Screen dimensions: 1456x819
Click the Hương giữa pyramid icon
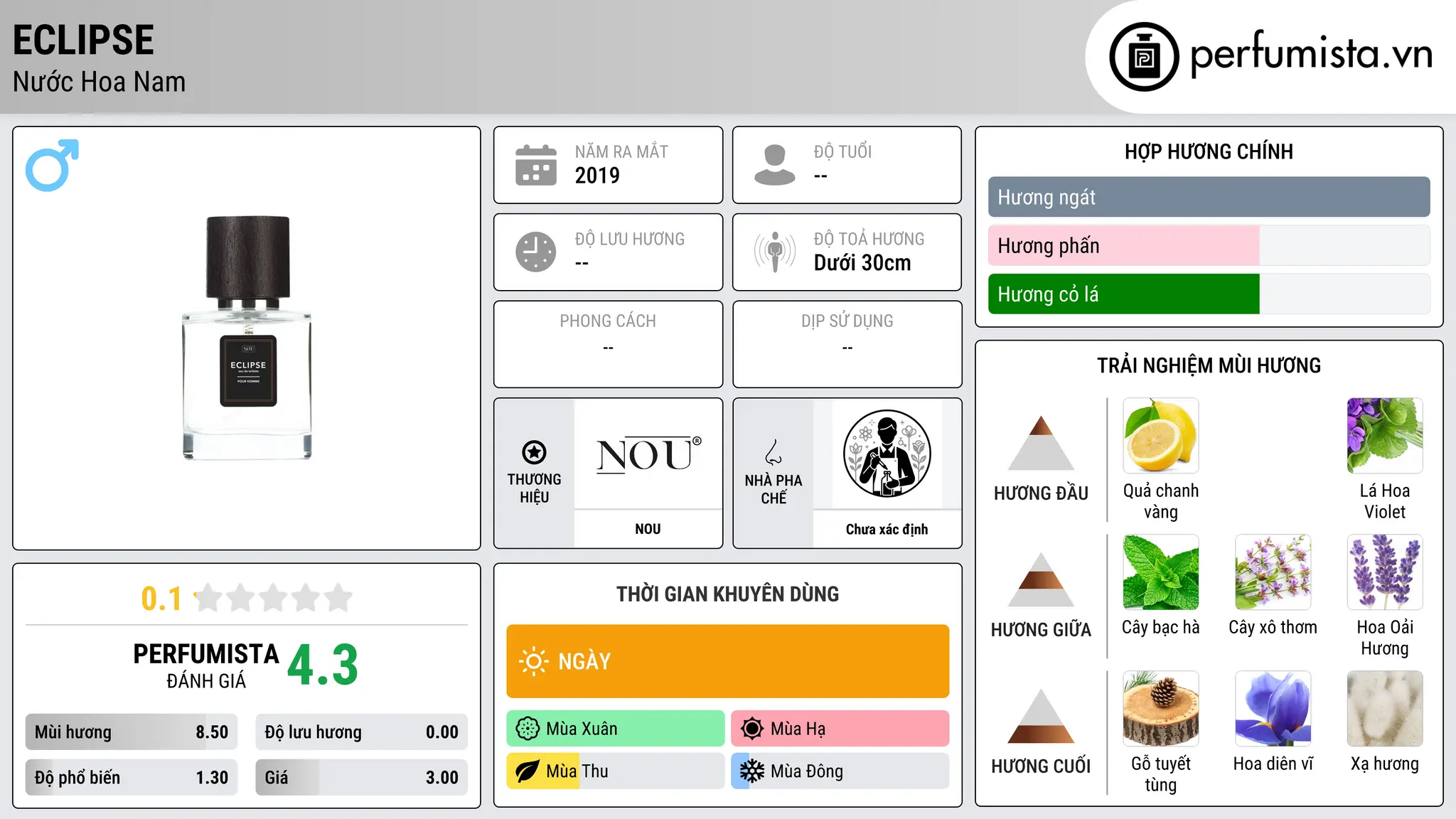tap(1041, 579)
